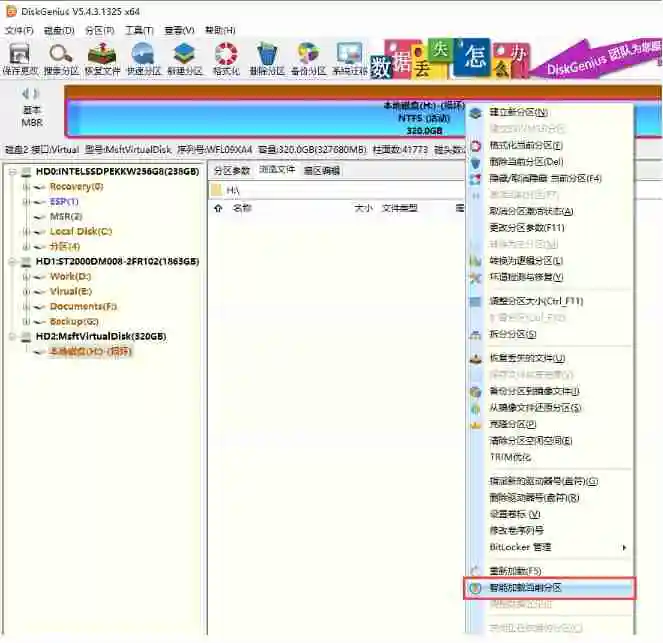Open the 文件(F) menu

pos(19,30)
